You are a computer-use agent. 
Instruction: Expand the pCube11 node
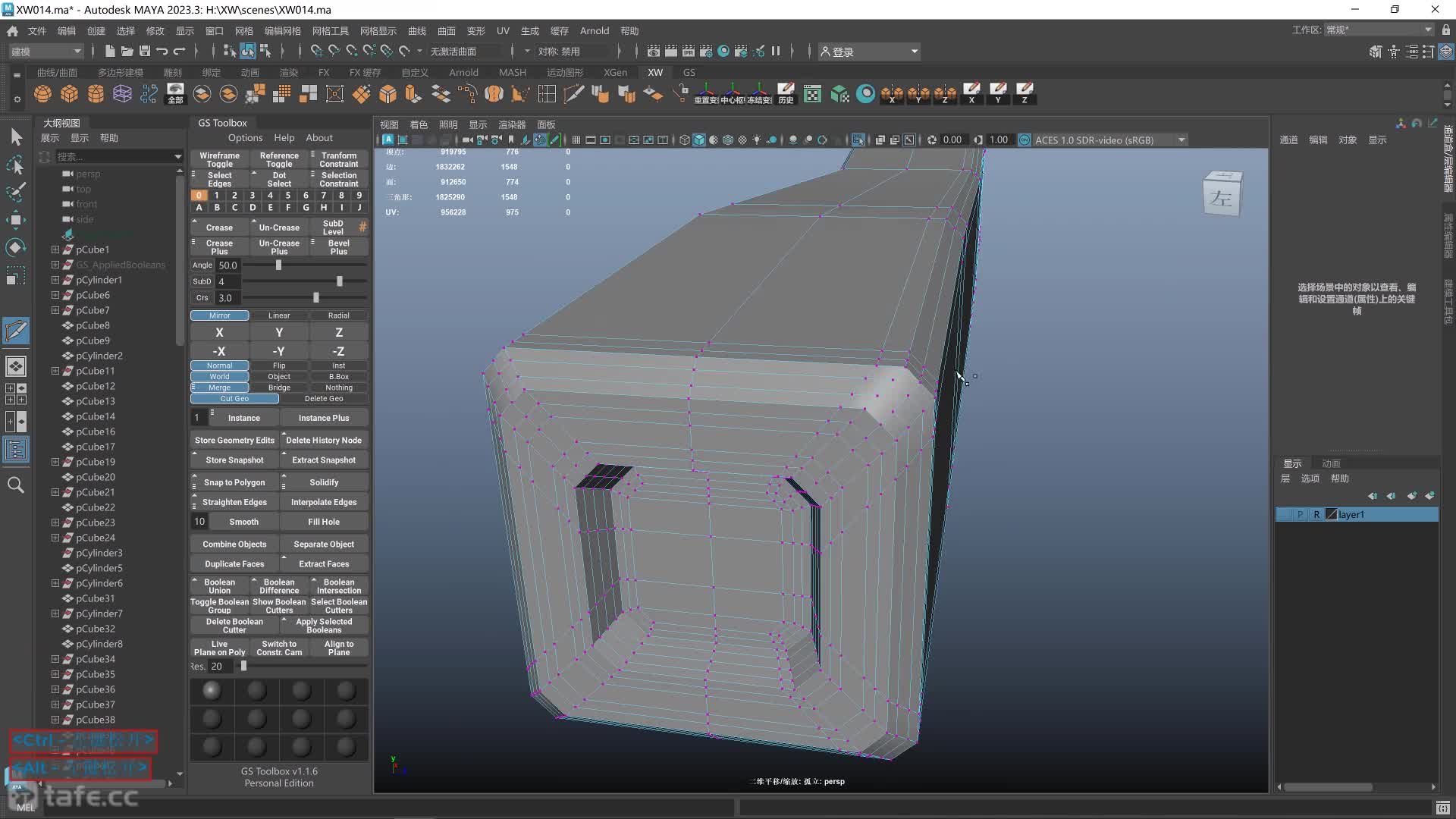55,371
